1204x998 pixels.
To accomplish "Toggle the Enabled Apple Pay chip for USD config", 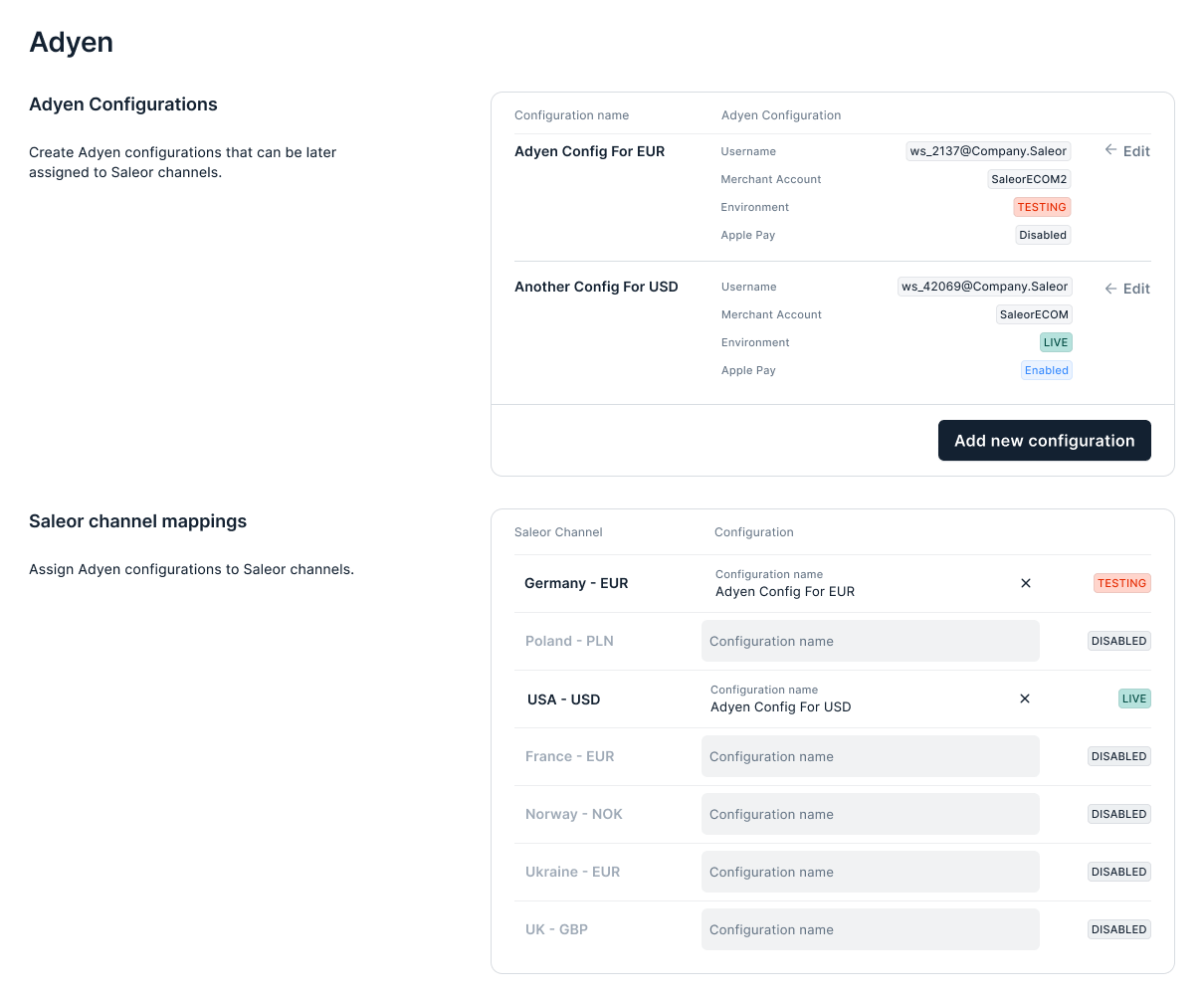I will pyautogui.click(x=1046, y=370).
